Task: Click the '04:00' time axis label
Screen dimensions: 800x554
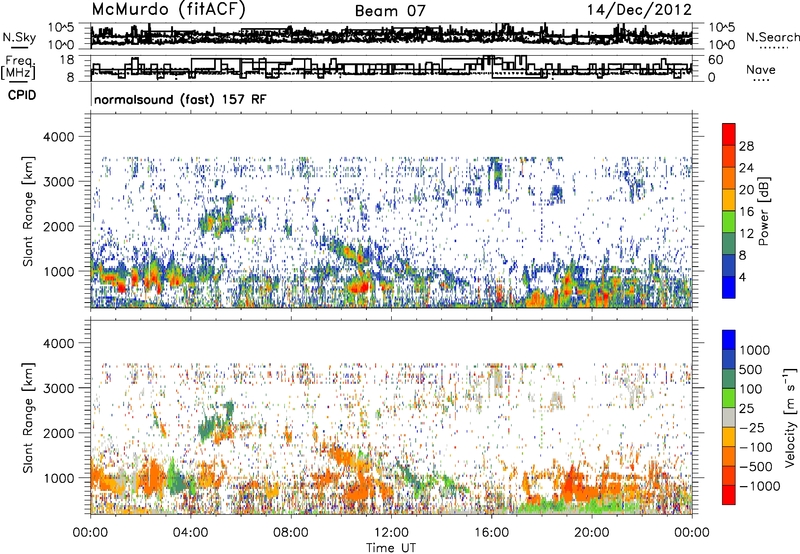Action: [191, 533]
